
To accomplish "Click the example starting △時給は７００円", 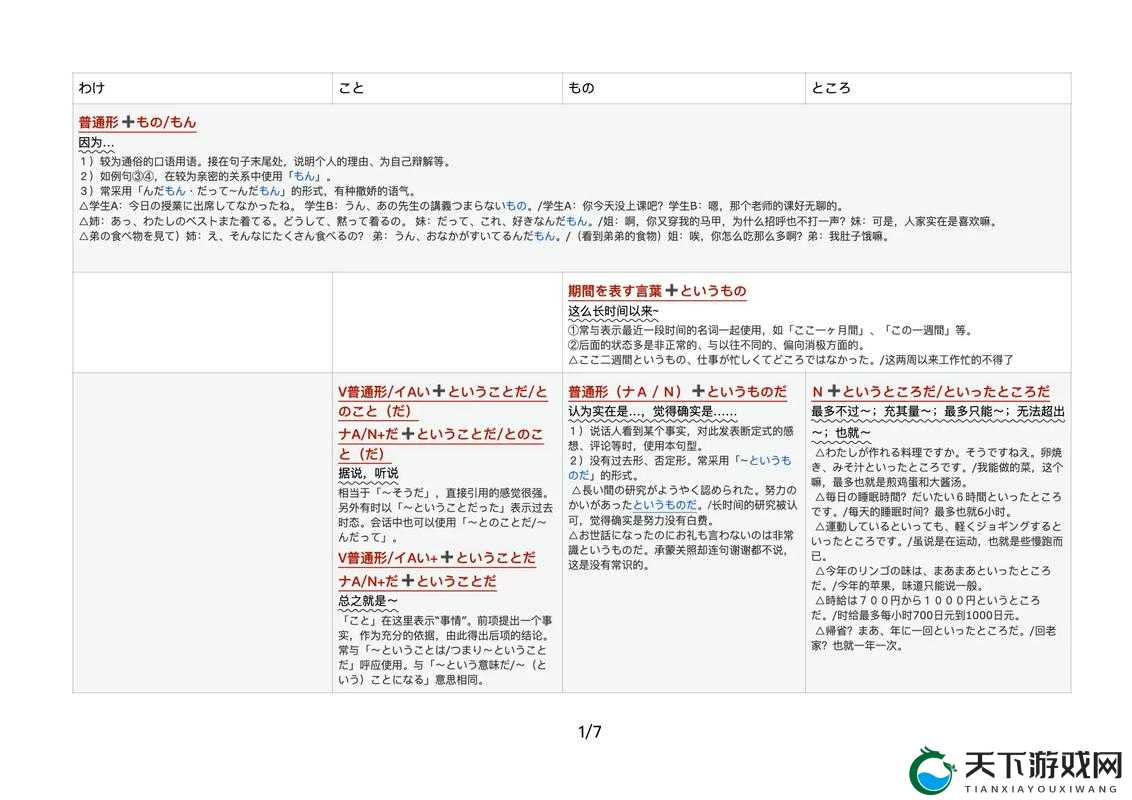I will click(x=926, y=608).
